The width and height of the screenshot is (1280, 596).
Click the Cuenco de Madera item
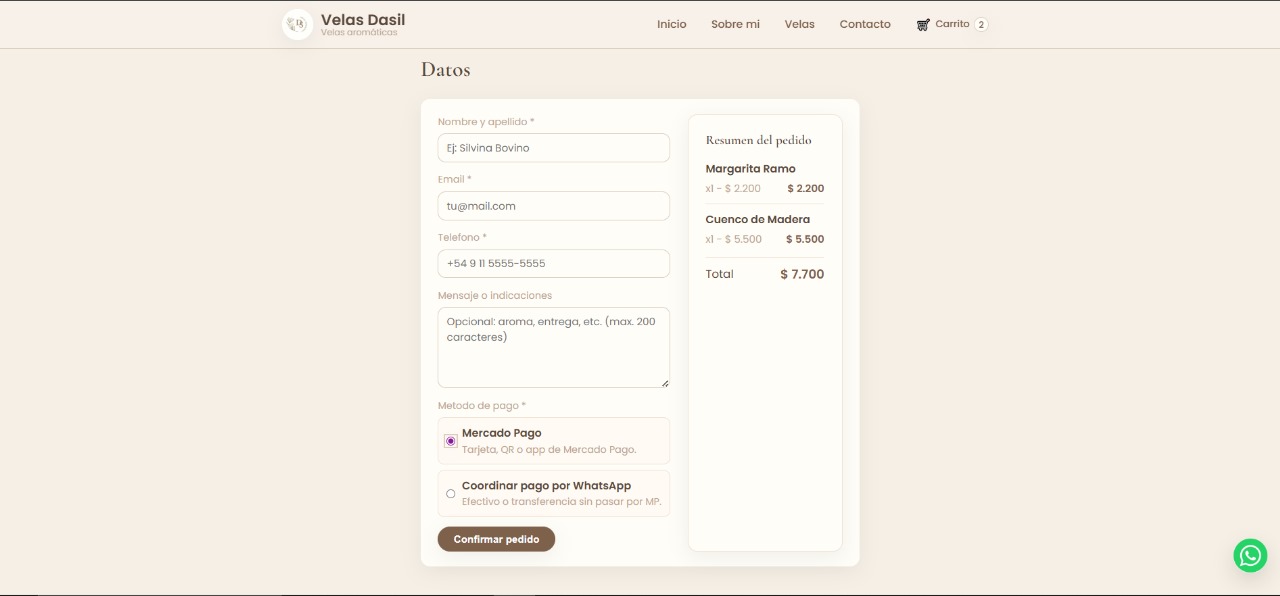point(757,219)
